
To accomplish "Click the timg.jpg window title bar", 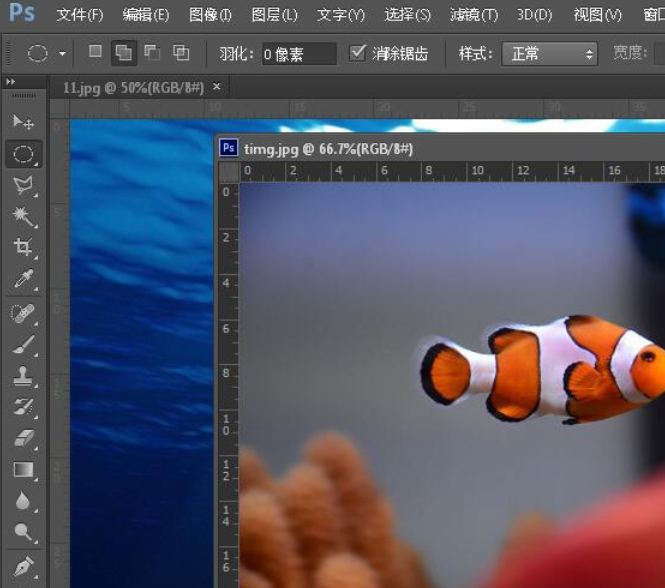I will 440,148.
